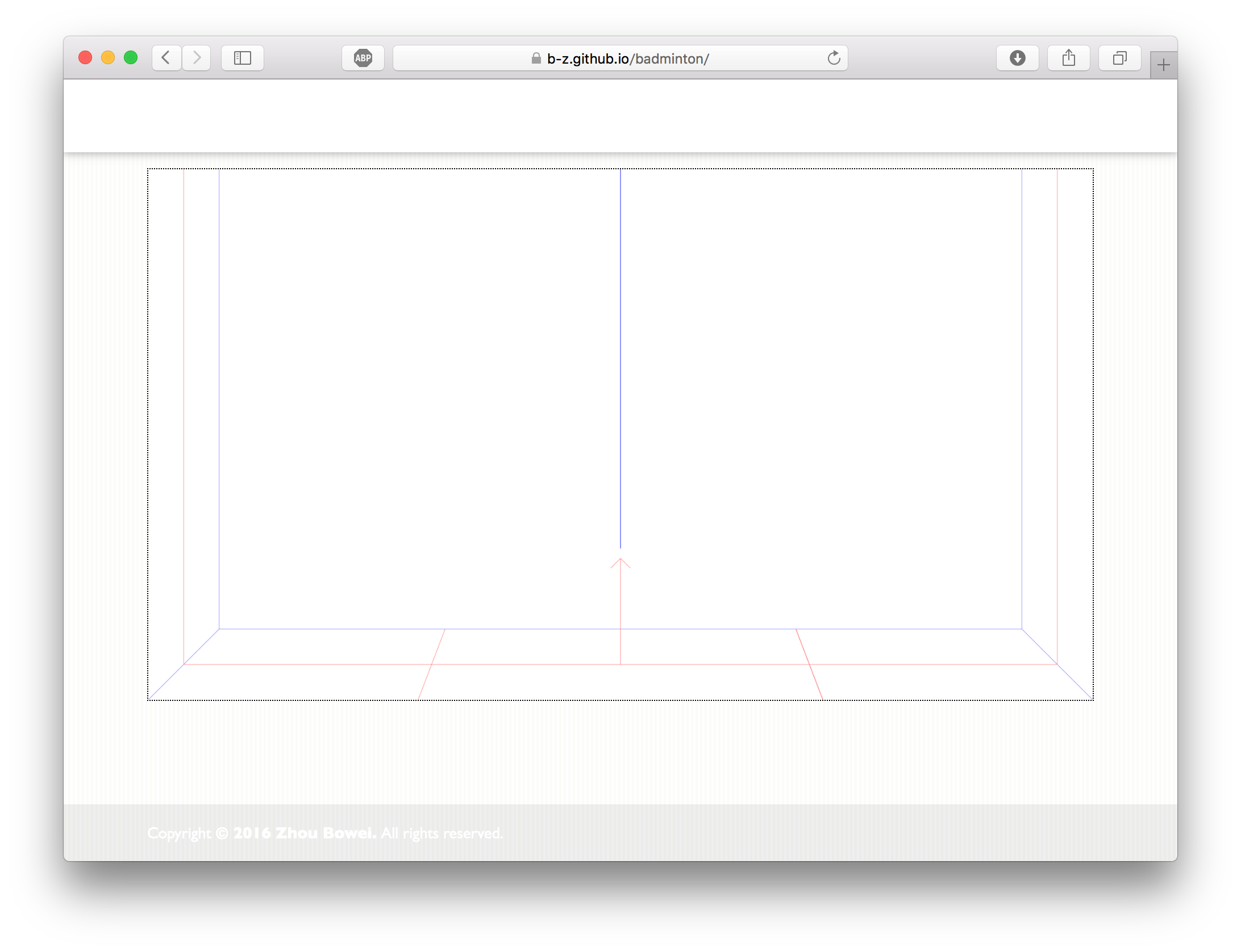Click the blue vertical center line
The image size is (1241, 952).
point(620,358)
